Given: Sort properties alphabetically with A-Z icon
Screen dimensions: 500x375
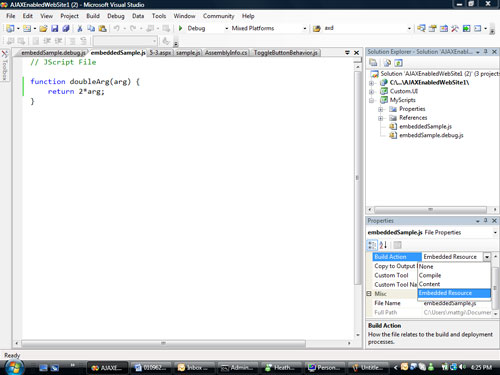Looking at the screenshot, I should (x=383, y=245).
